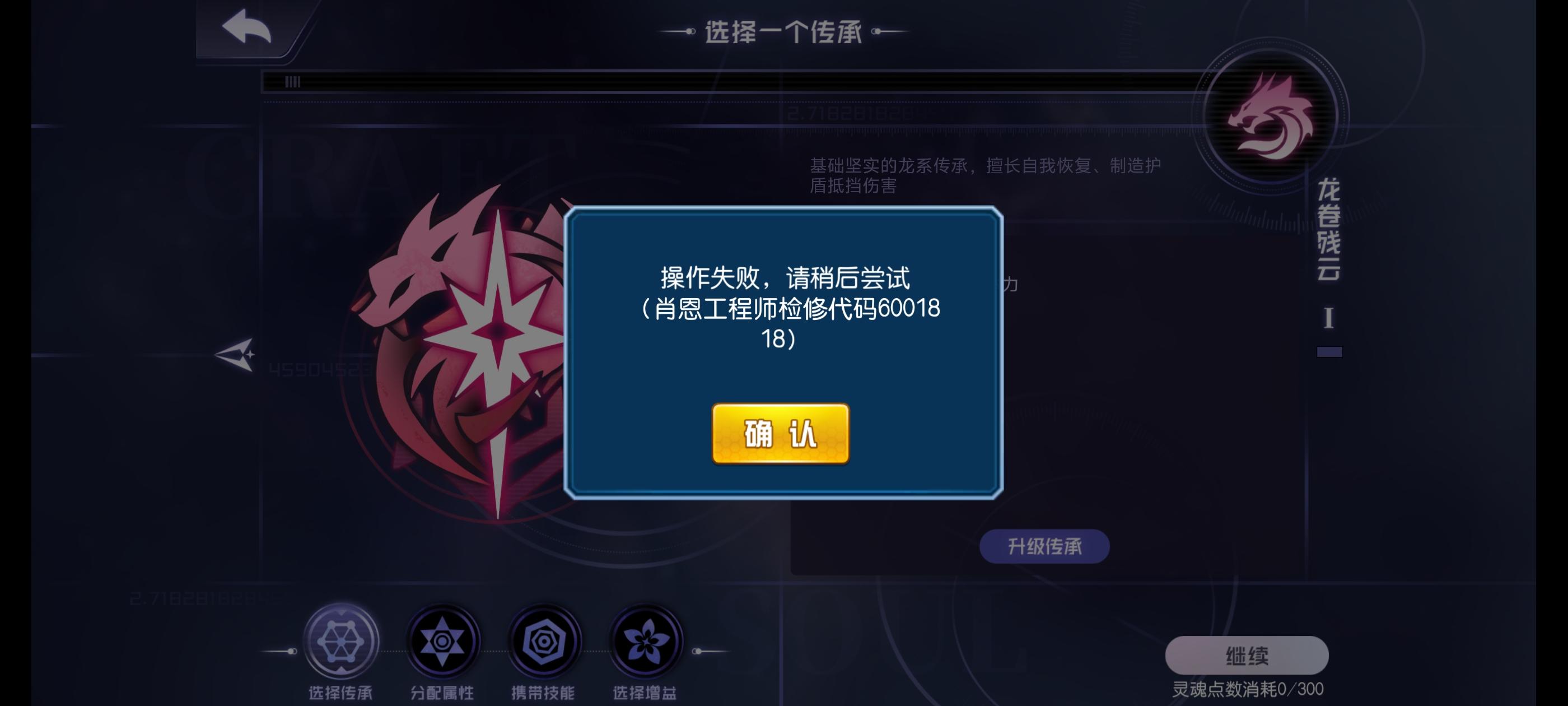Click the left arrow to previous inheritance

(x=236, y=354)
